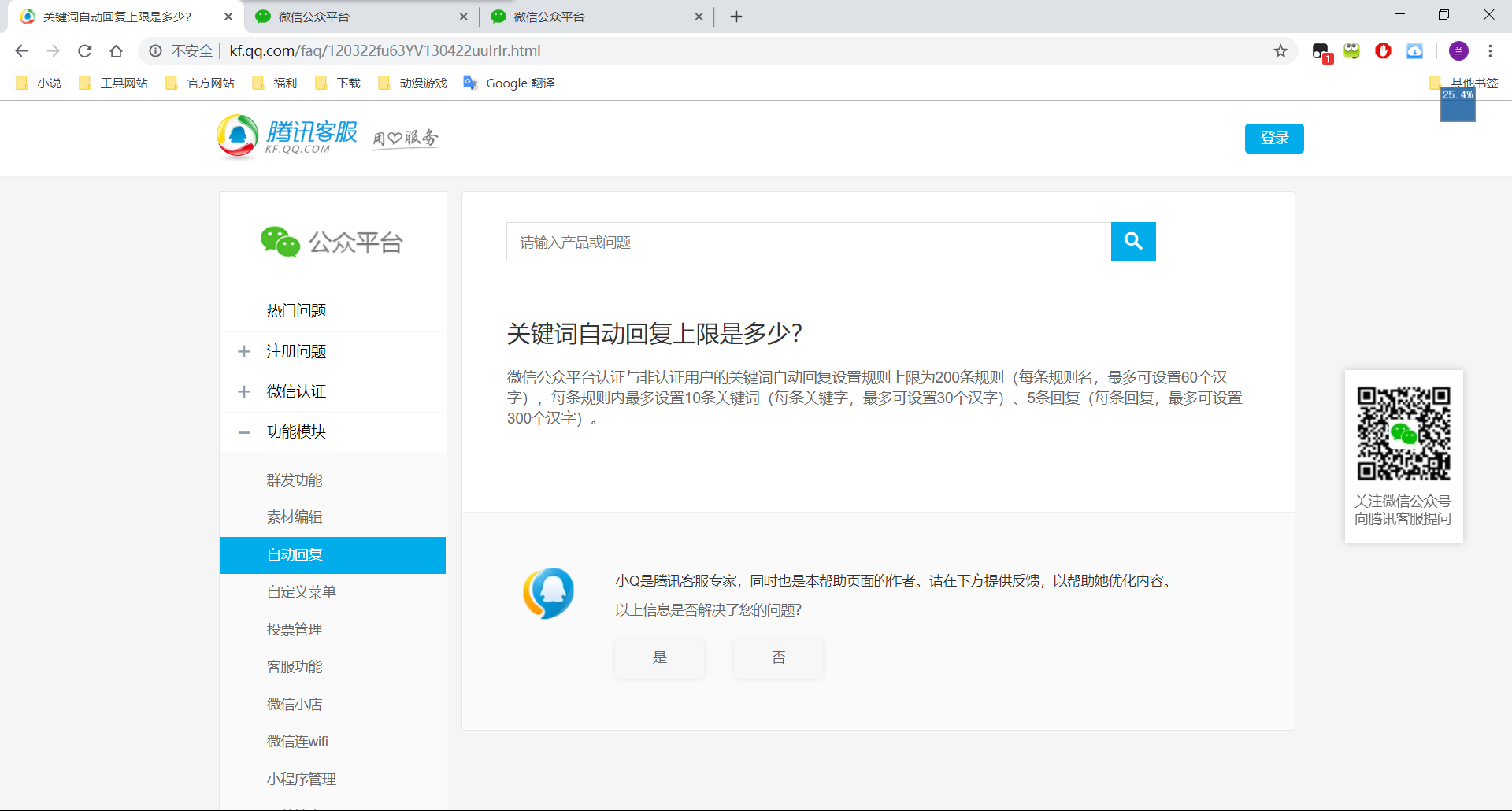
Task: Click the address bar URL
Action: pos(385,51)
